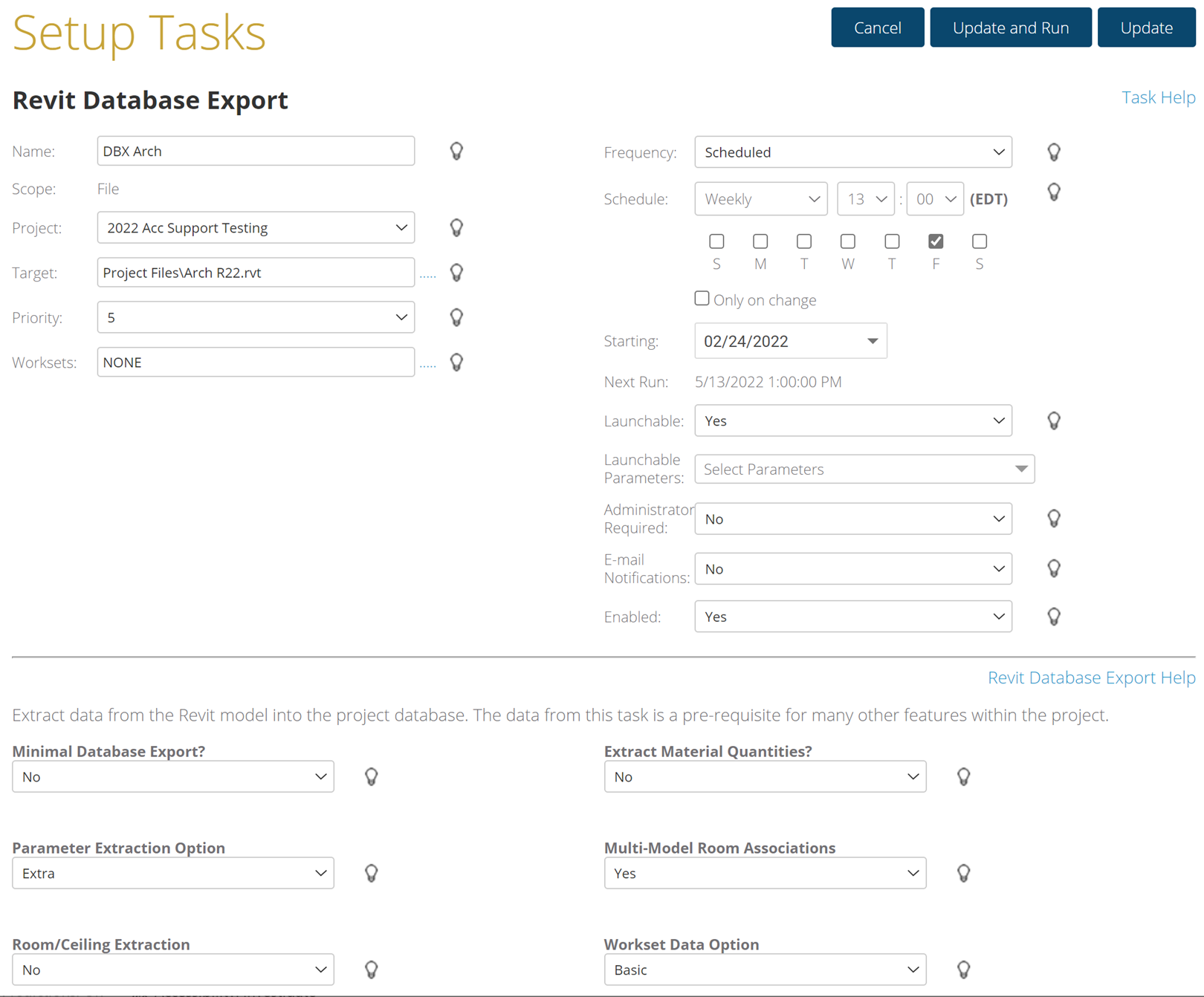1204x997 pixels.
Task: Open the Launchable Parameters select box
Action: 864,469
